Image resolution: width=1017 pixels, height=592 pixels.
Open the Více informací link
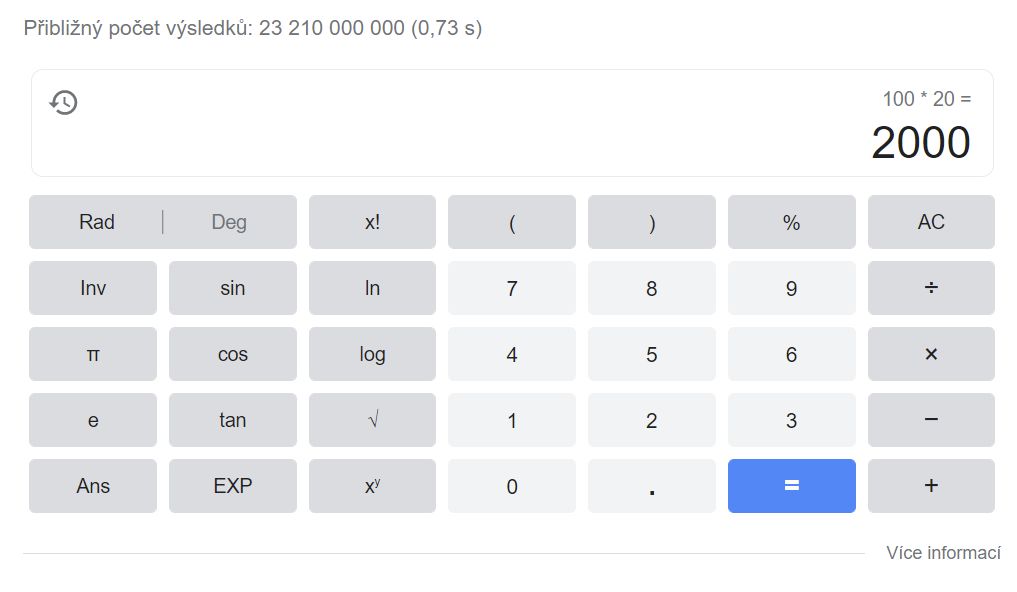943,553
